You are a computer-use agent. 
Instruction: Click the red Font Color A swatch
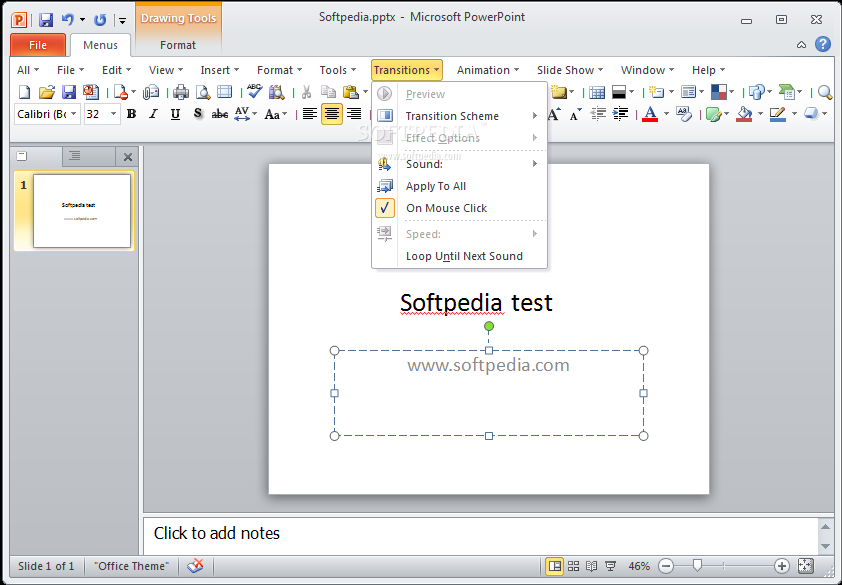click(x=650, y=114)
